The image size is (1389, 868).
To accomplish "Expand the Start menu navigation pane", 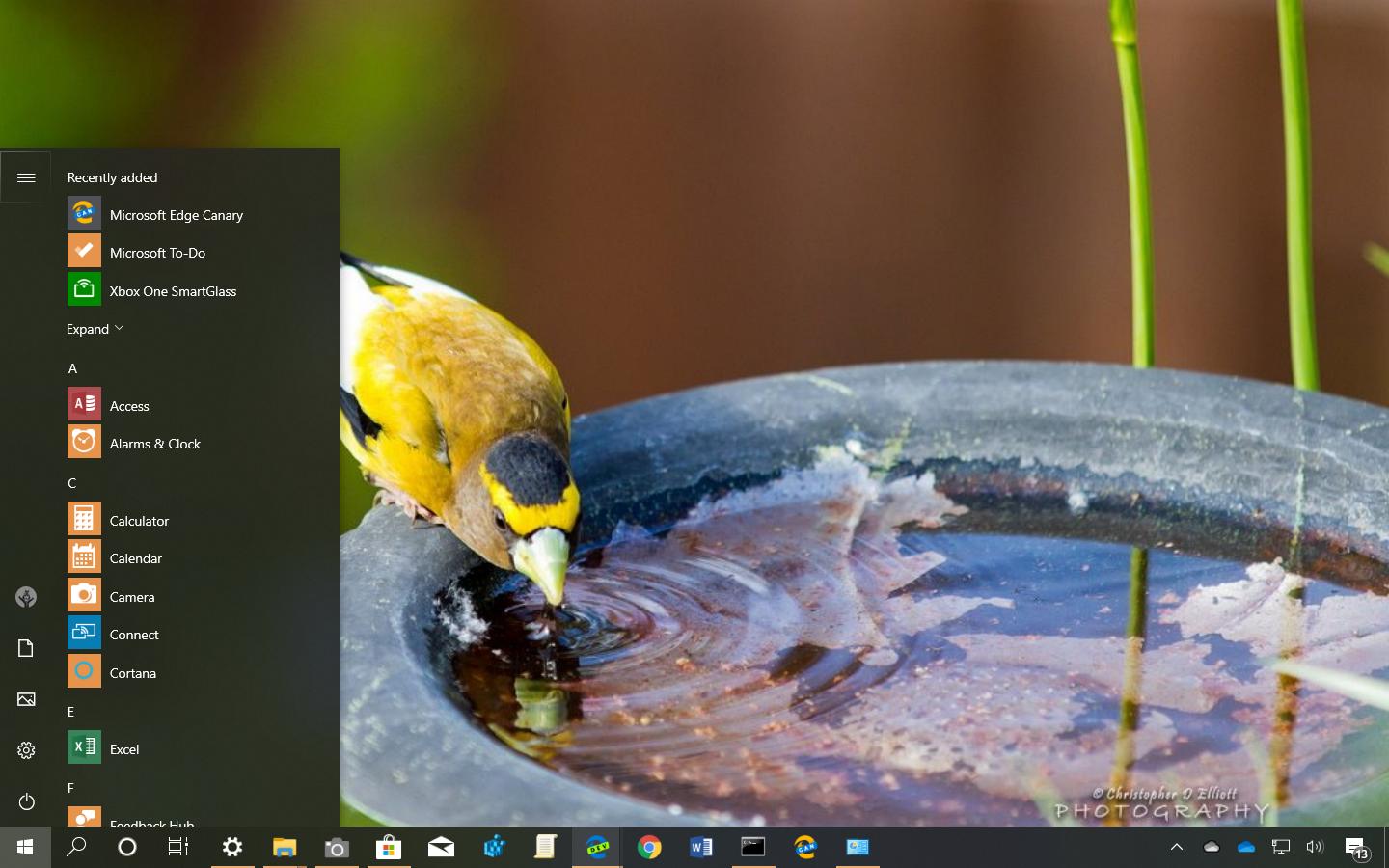I will [x=26, y=176].
